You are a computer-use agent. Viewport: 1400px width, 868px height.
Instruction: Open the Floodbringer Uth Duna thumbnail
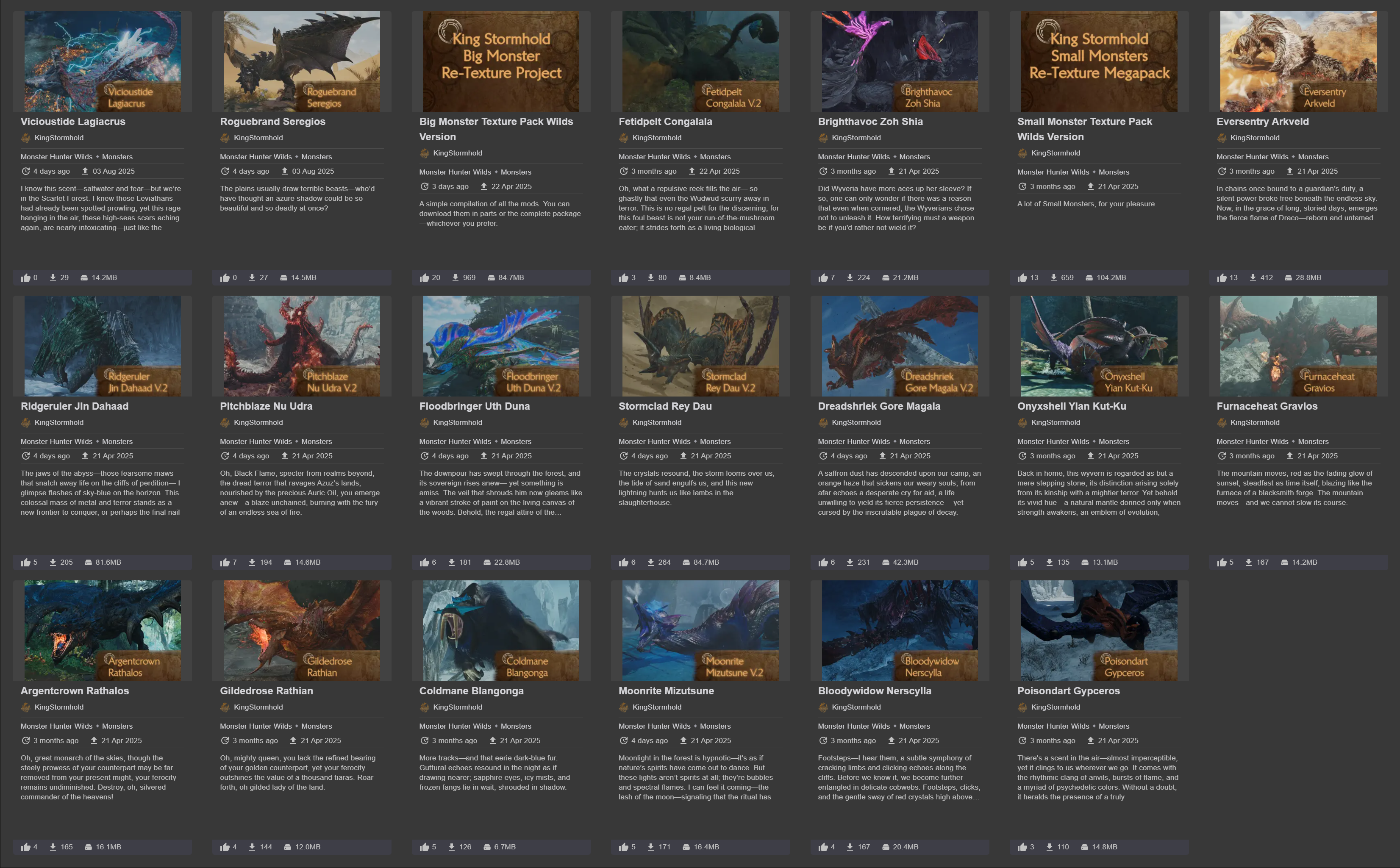[x=501, y=346]
